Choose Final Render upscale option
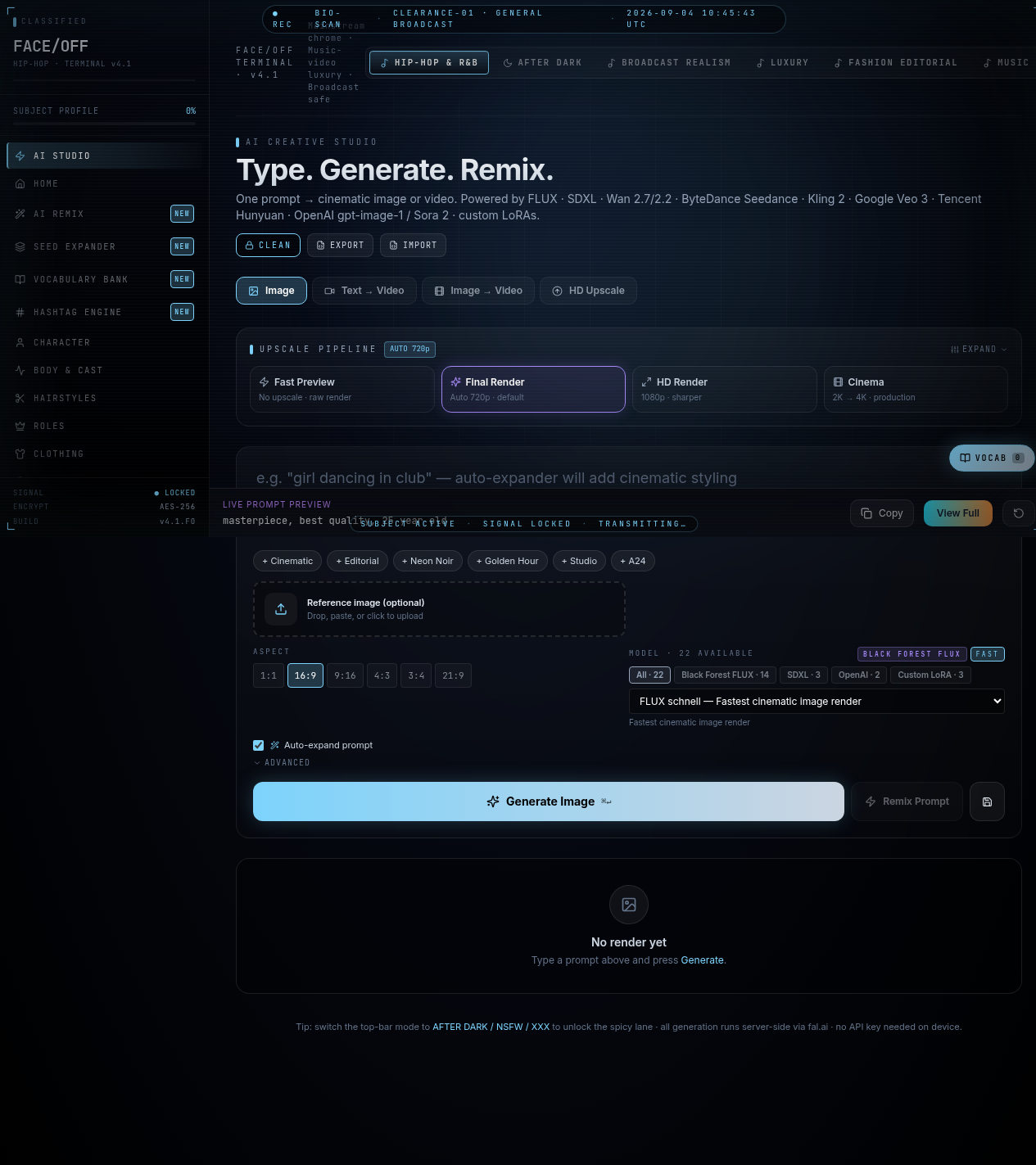Viewport: 1036px width, 1165px height. point(533,389)
